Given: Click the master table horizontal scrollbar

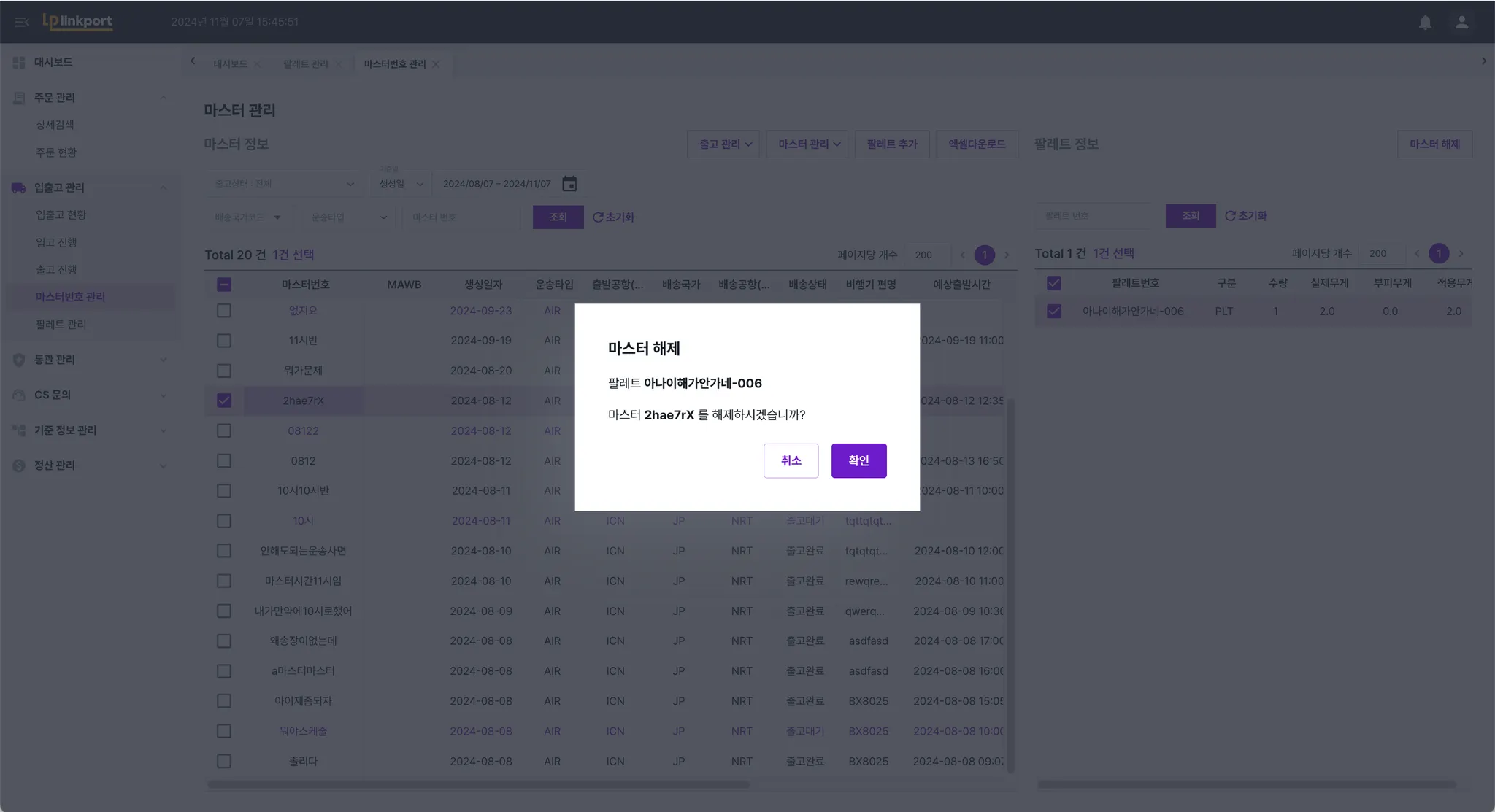Looking at the screenshot, I should tap(478, 785).
